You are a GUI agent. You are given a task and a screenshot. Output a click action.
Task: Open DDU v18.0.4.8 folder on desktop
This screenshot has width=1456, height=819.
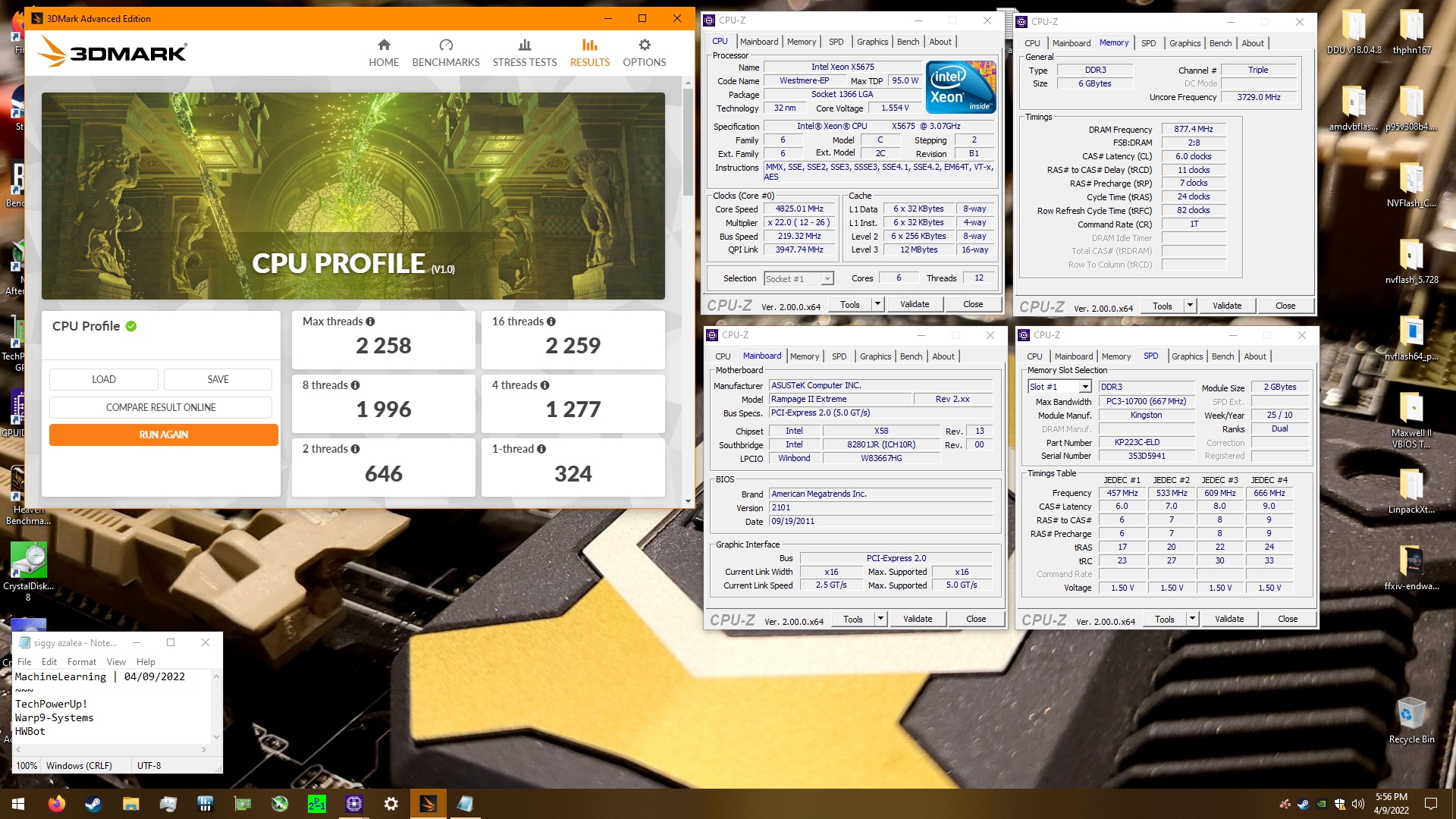point(1354,32)
